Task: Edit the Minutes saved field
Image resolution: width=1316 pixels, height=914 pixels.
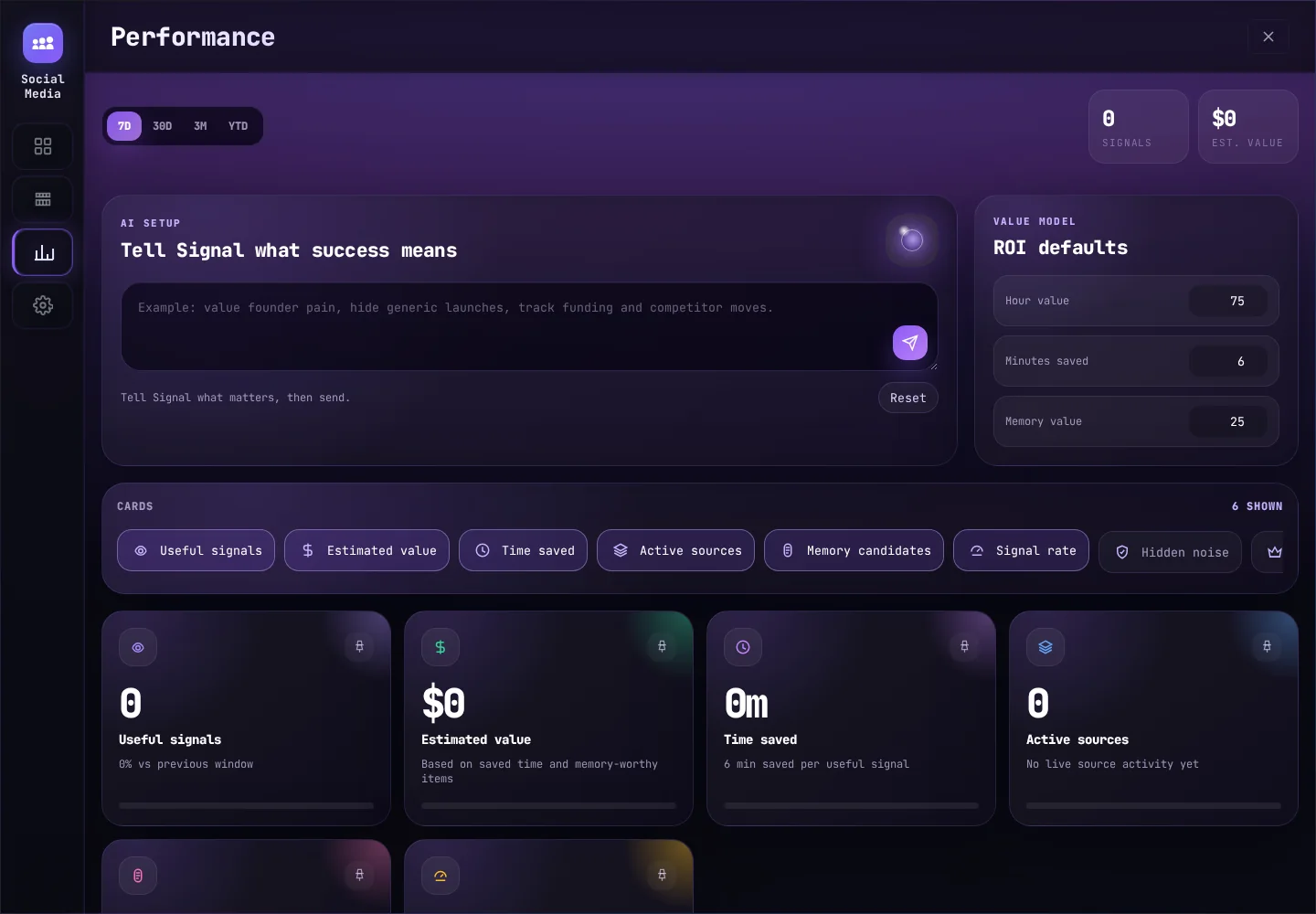Action: click(x=1228, y=361)
